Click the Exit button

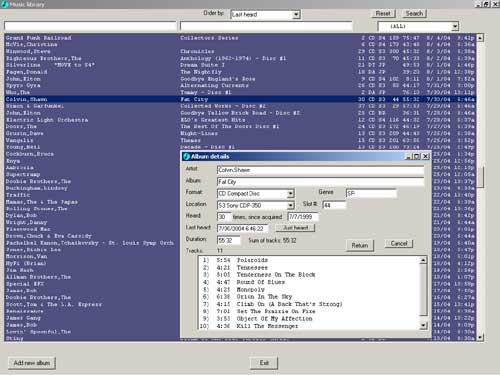point(264,363)
